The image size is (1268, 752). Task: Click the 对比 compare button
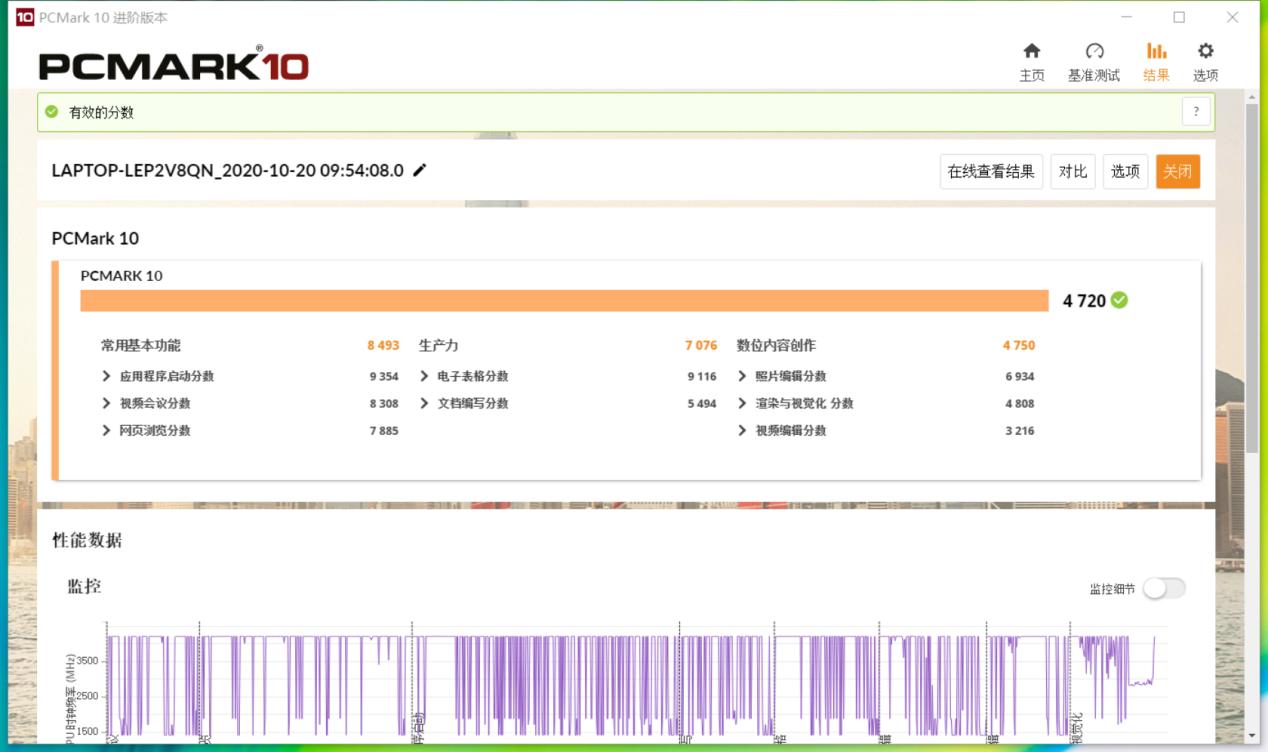(1073, 171)
